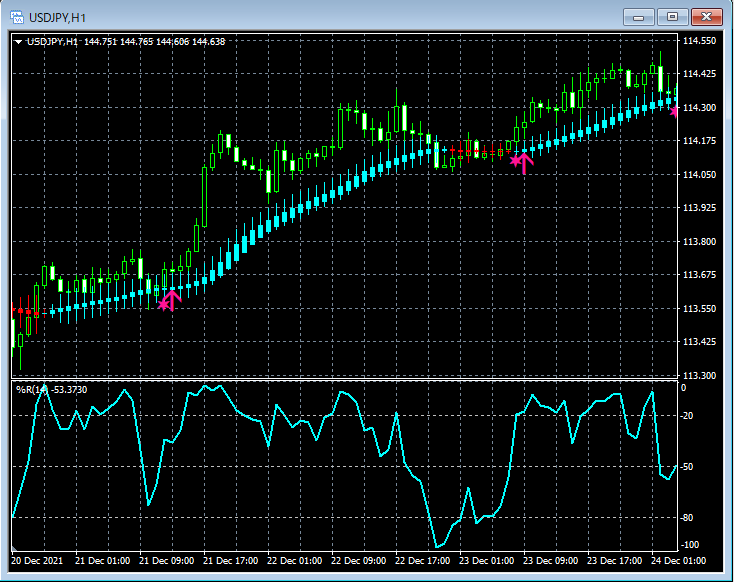Screen dimensions: 735x582
Task: Click the pink buy arrow near 23 Dec 01:00
Action: point(522,160)
